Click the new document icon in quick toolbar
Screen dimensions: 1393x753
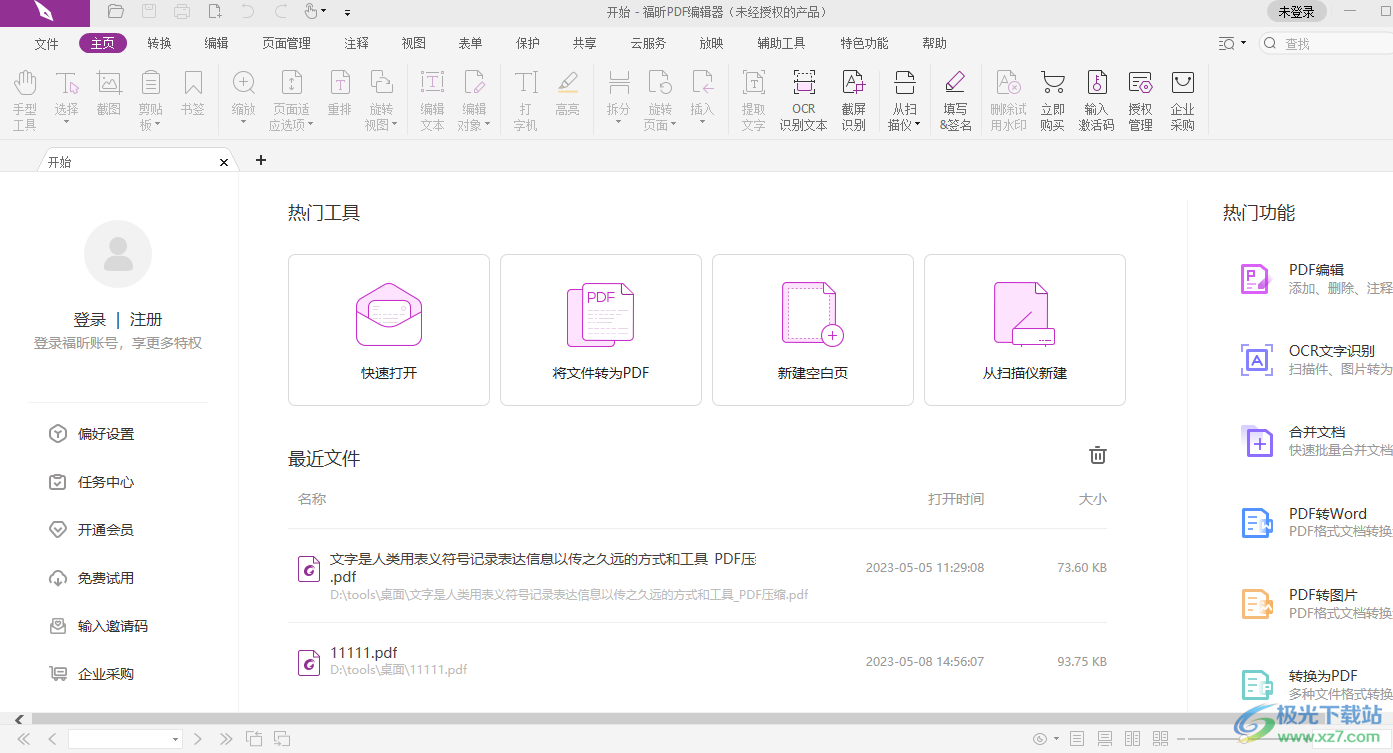click(x=215, y=12)
